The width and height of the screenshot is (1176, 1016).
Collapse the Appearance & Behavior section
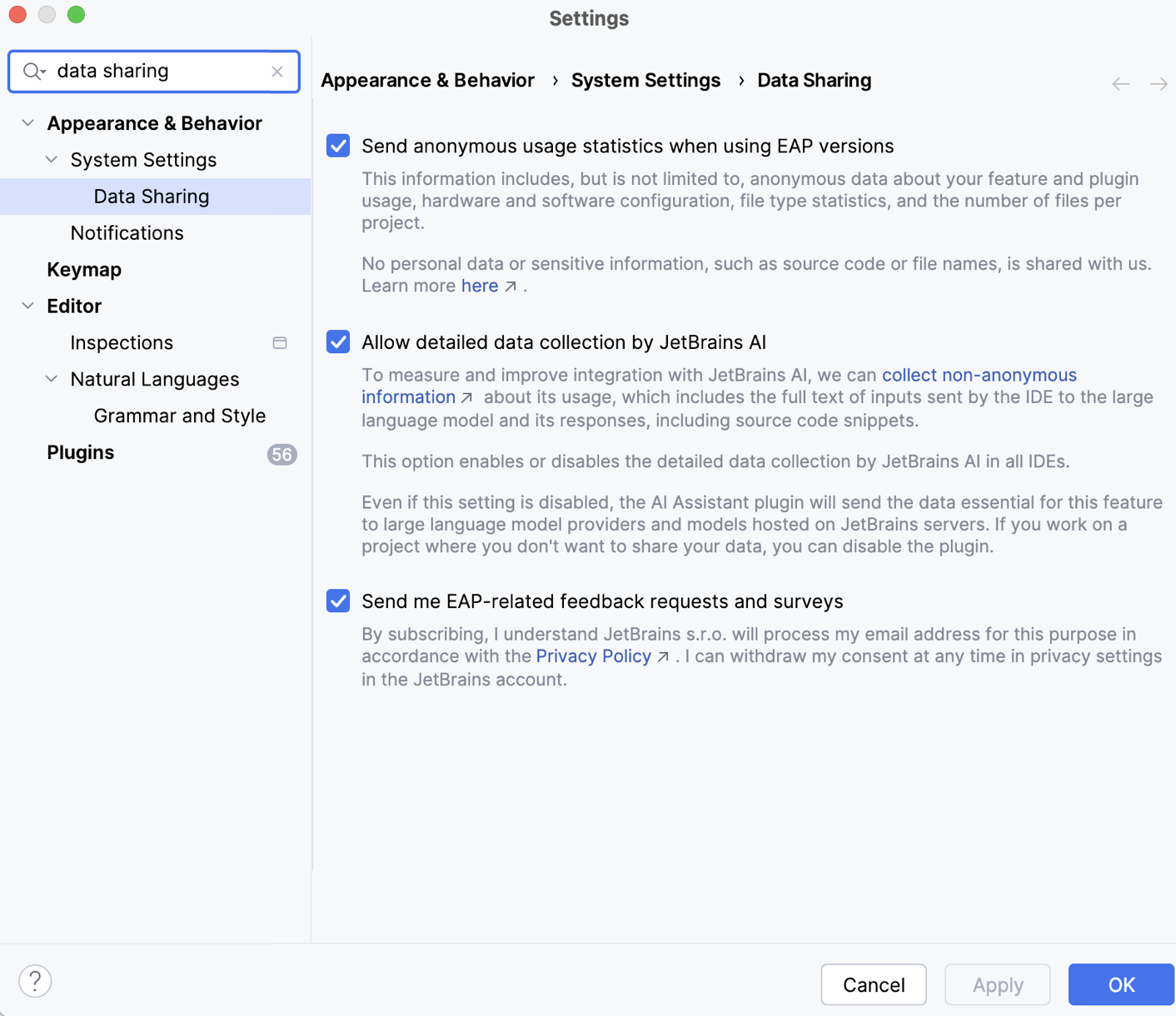[x=27, y=122]
